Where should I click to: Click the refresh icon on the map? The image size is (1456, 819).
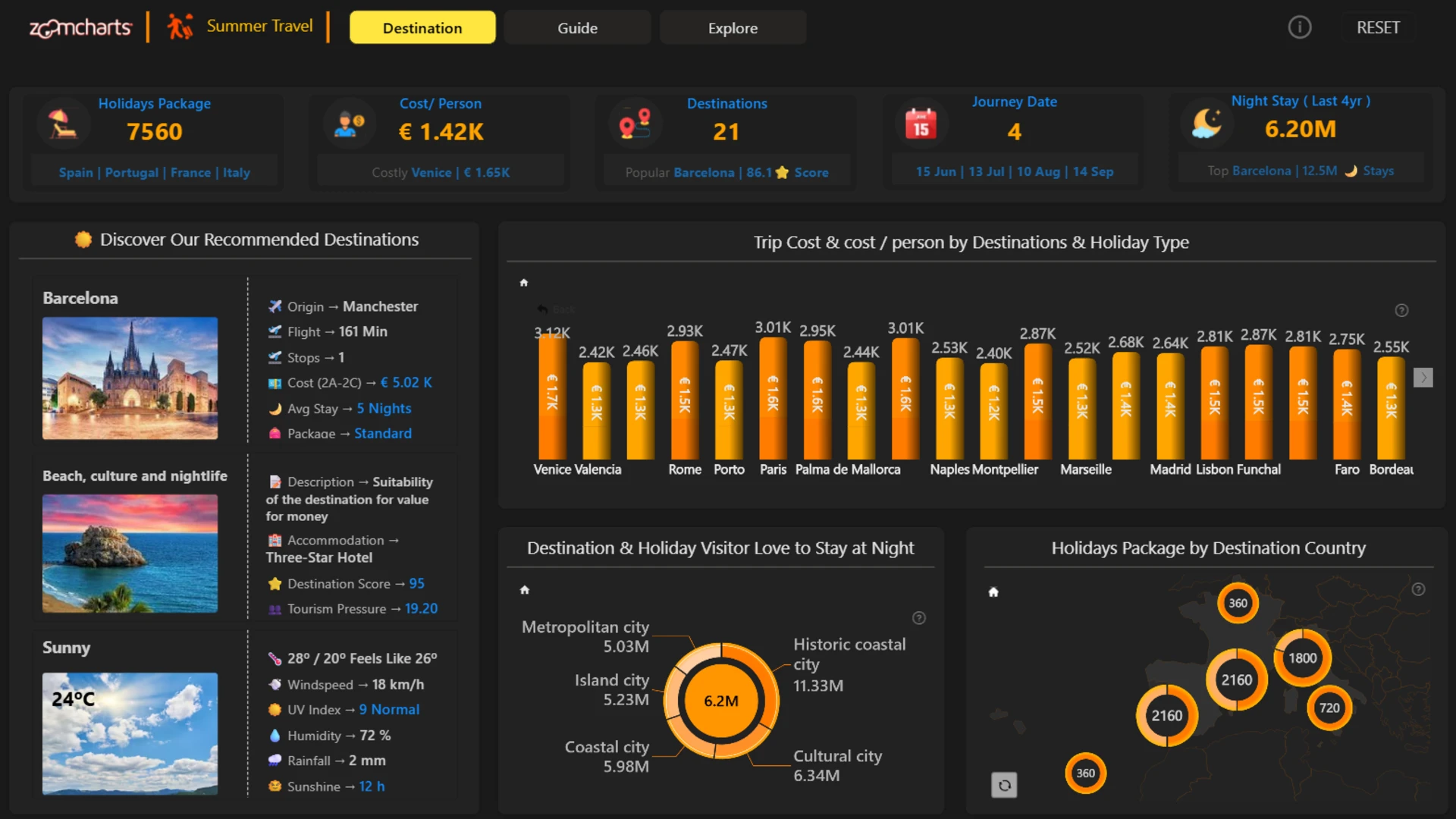[x=1004, y=785]
